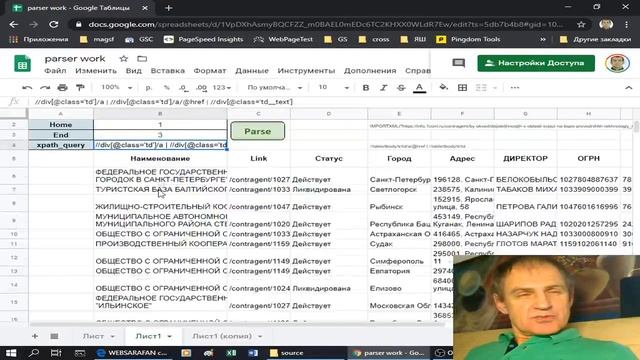Screen dimensions: 640x360
Task: Add a new sheet with plus
Action: [35, 336]
